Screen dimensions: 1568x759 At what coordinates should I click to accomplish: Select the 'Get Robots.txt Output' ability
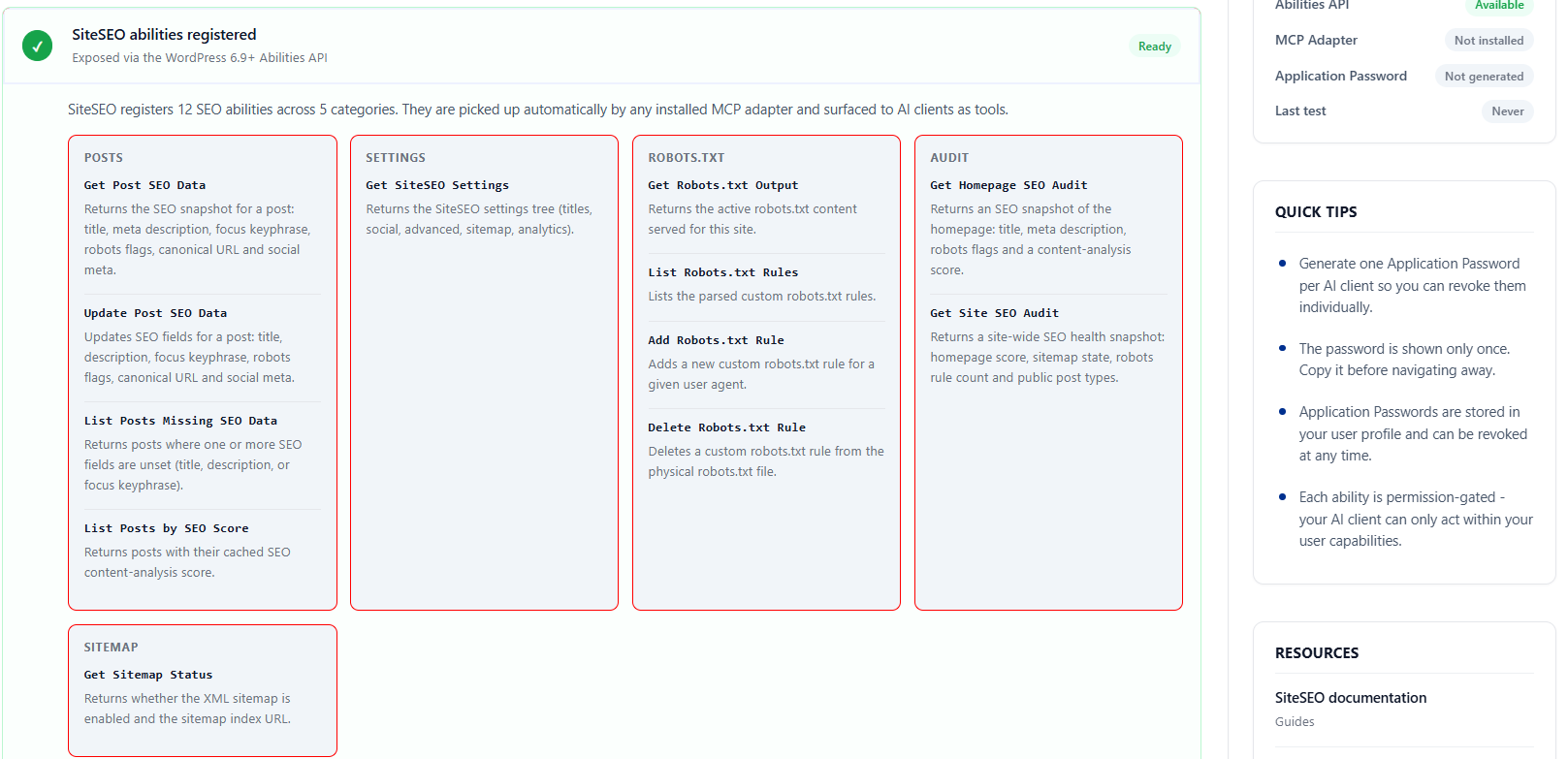tap(723, 185)
